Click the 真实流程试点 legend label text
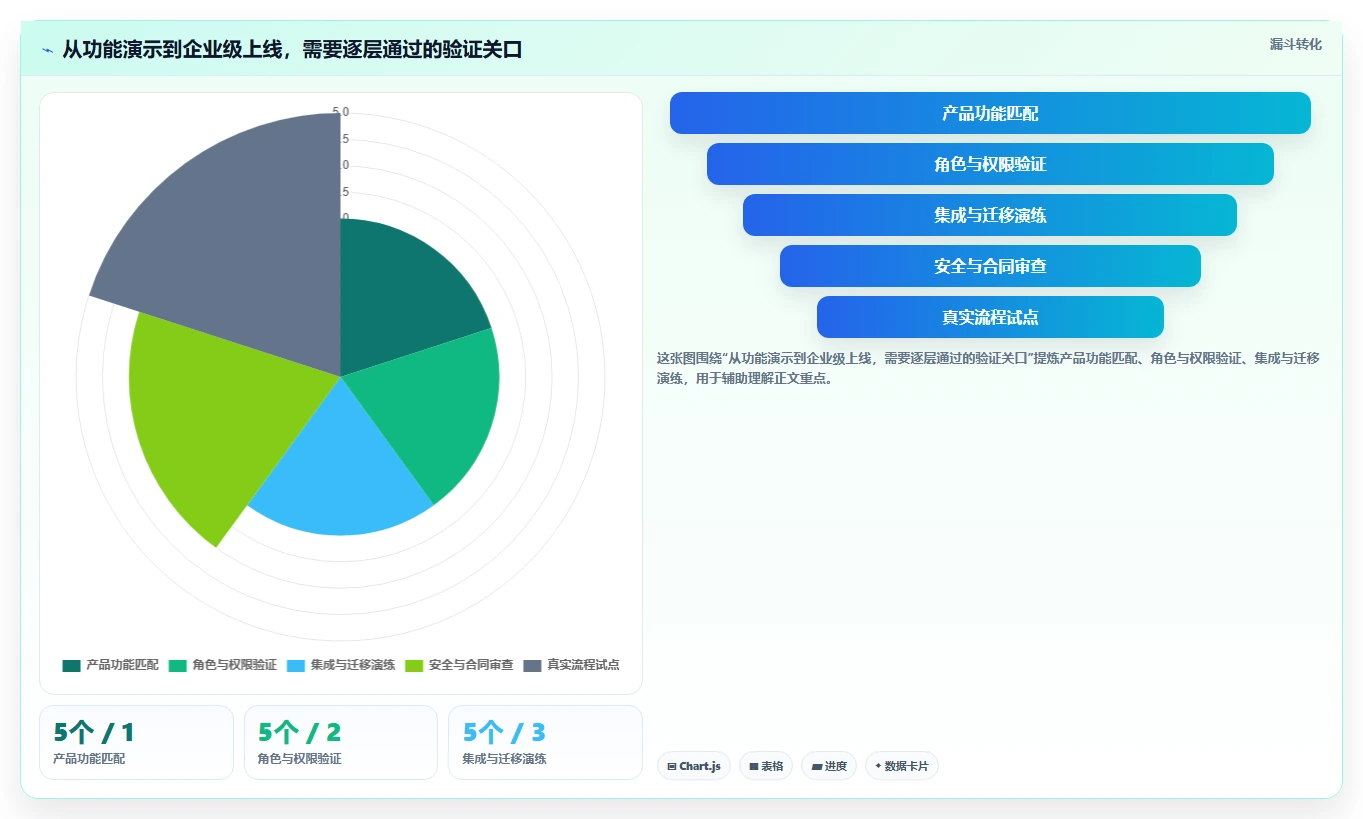Image resolution: width=1363 pixels, height=819 pixels. (583, 665)
